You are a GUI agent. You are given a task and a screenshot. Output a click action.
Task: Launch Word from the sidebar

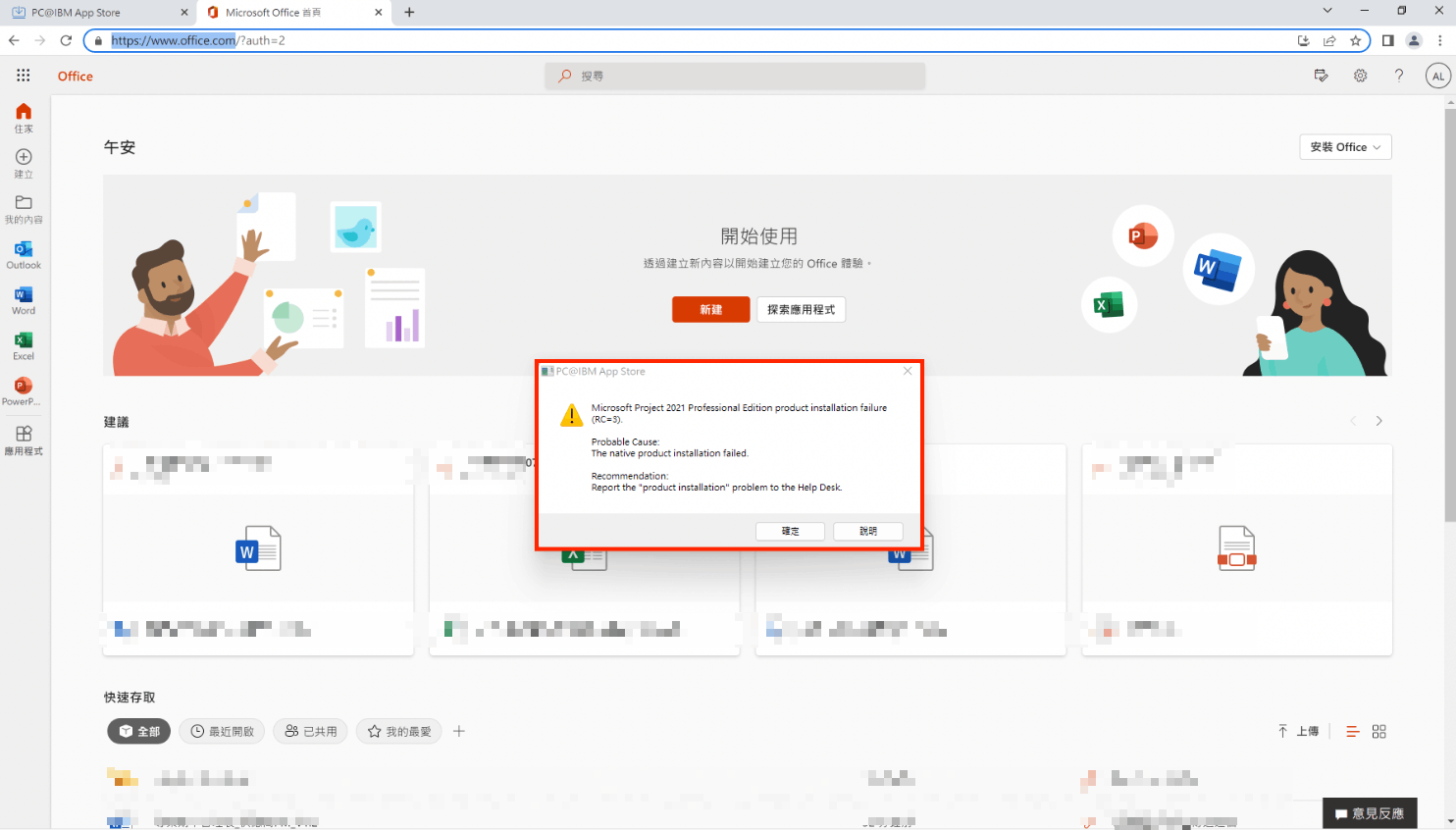(24, 300)
